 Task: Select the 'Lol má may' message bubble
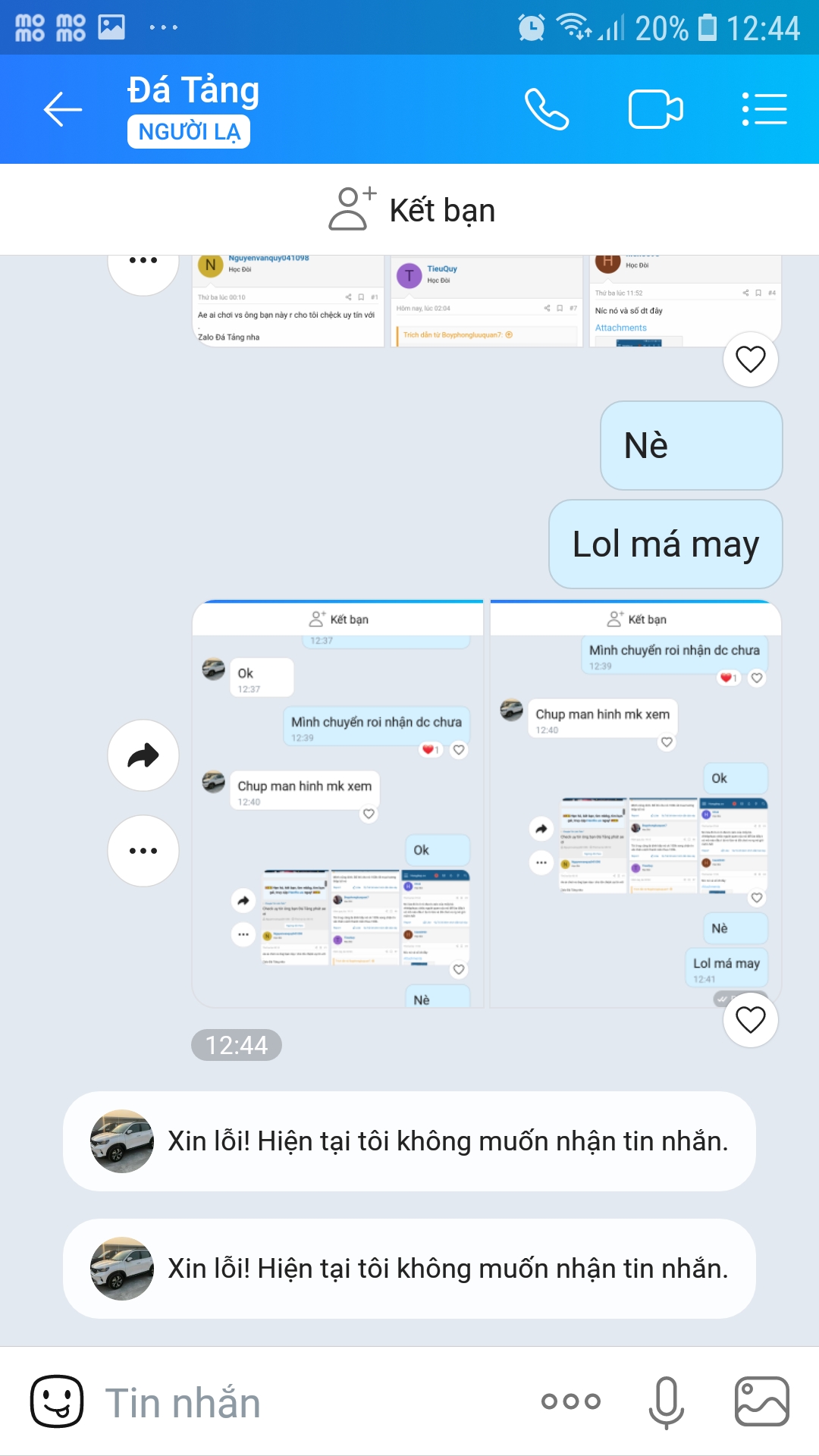click(x=666, y=544)
